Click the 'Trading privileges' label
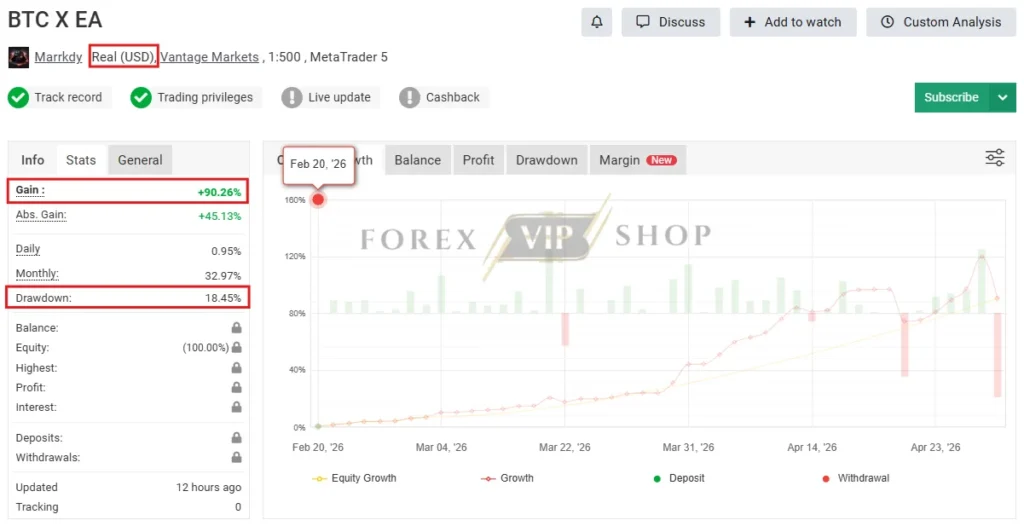This screenshot has width=1024, height=526. click(205, 97)
